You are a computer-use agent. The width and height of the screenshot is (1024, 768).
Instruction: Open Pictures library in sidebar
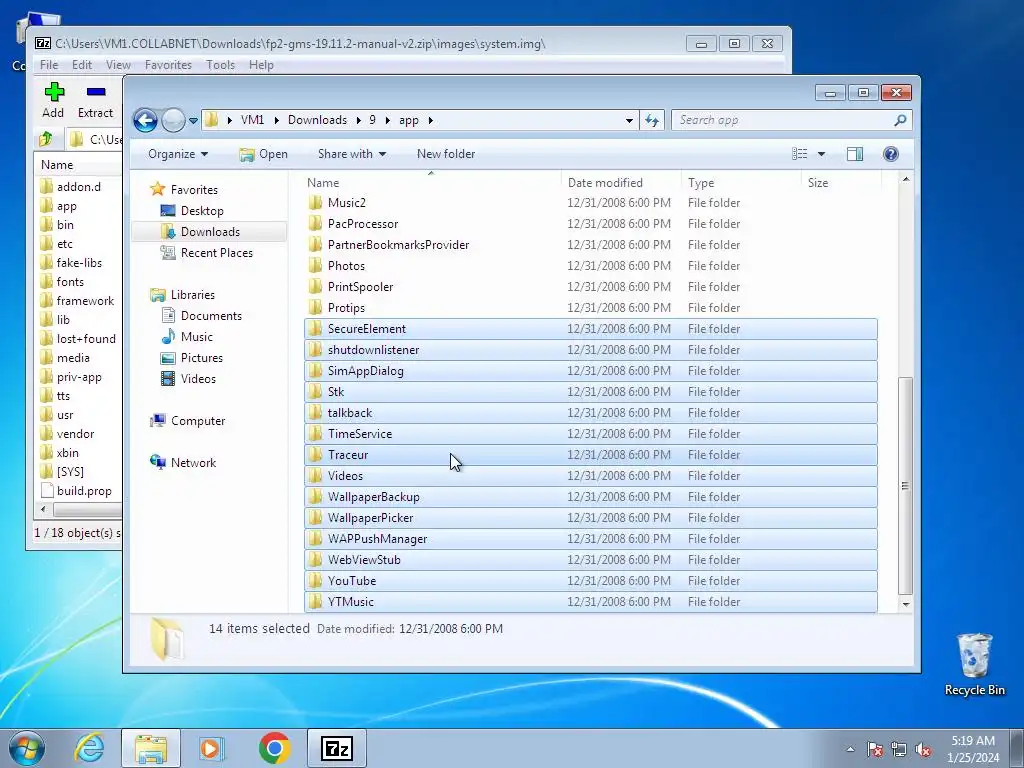pos(201,358)
